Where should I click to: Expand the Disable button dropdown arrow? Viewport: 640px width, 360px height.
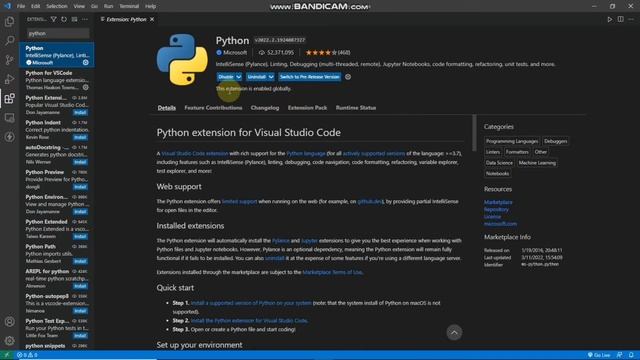point(238,77)
